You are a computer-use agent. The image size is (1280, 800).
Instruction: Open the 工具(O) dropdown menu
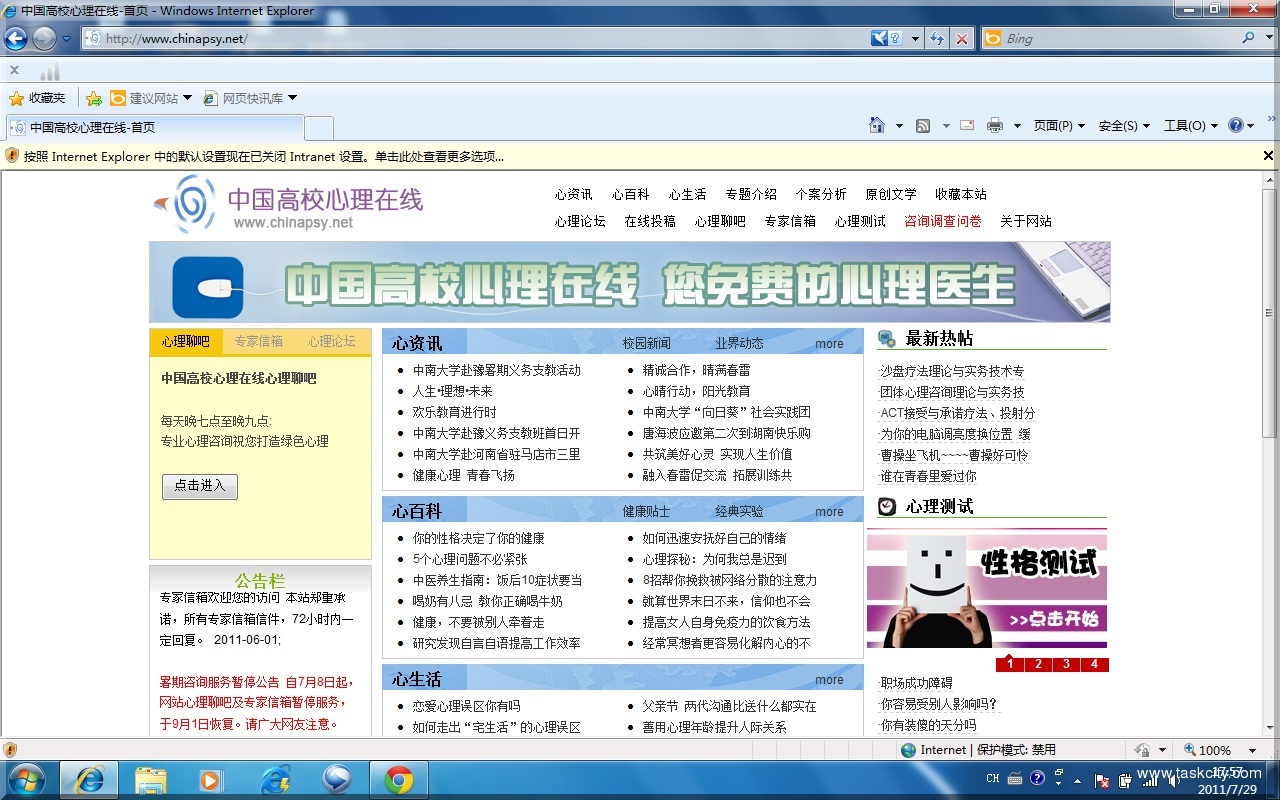point(1190,125)
